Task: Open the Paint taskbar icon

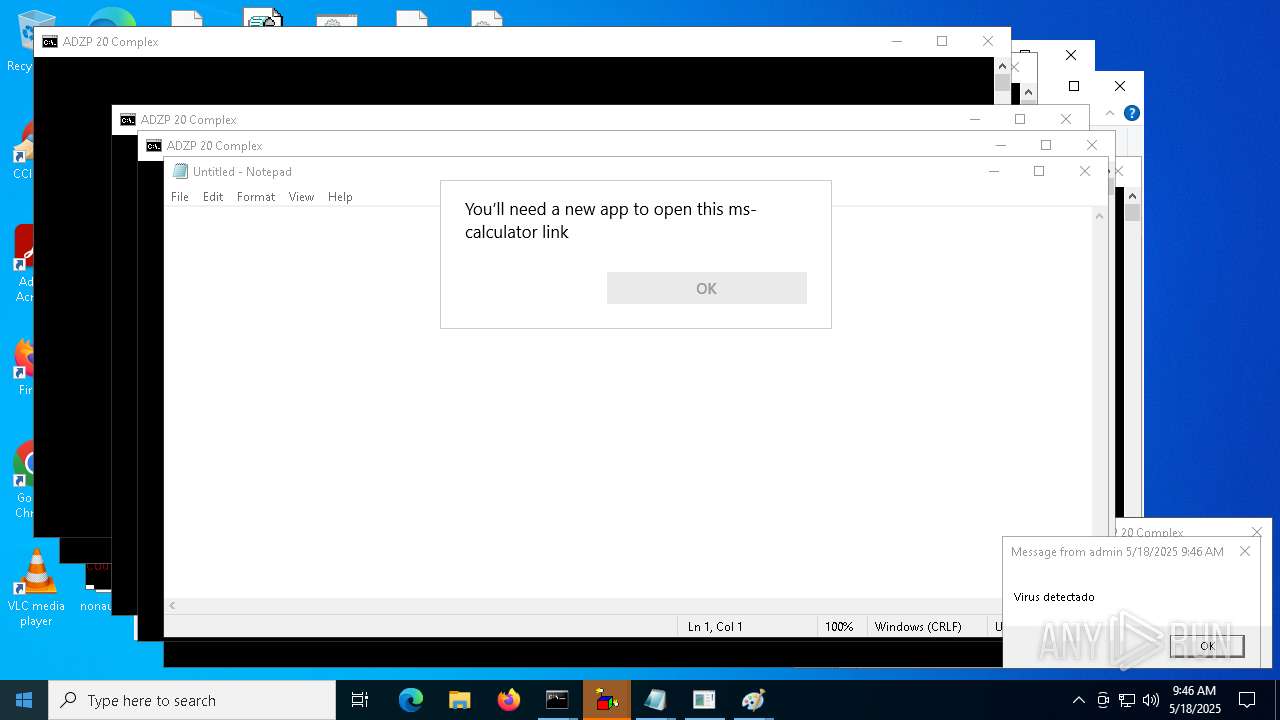Action: point(753,700)
